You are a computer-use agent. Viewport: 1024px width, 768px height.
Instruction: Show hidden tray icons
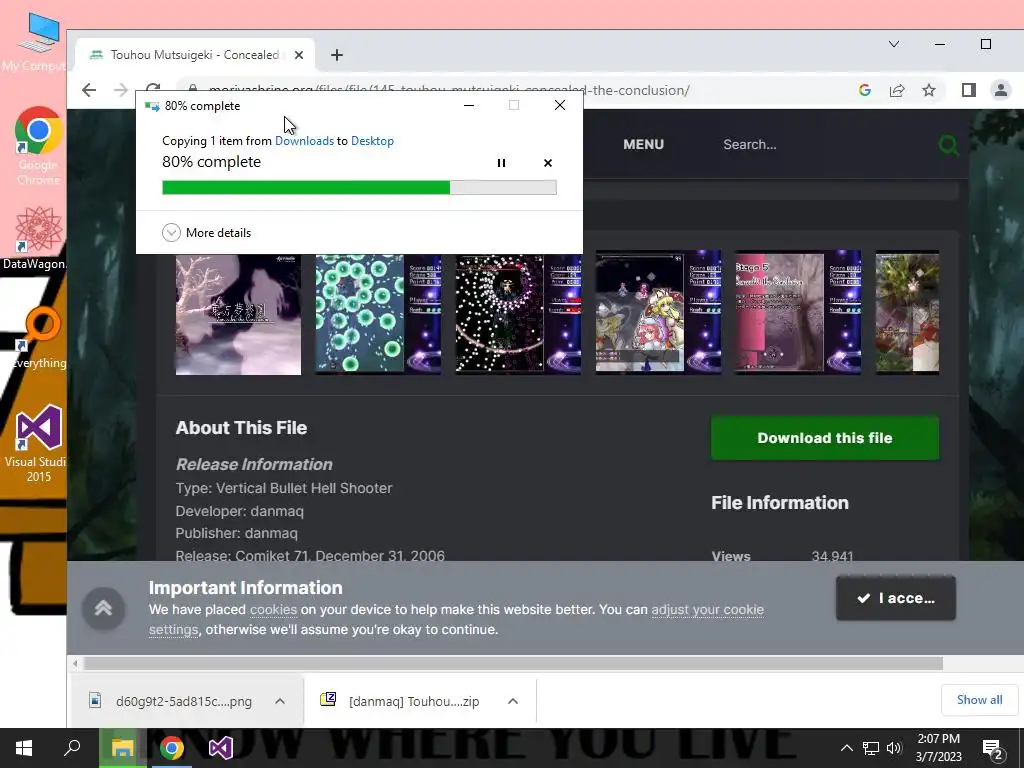pyautogui.click(x=846, y=748)
